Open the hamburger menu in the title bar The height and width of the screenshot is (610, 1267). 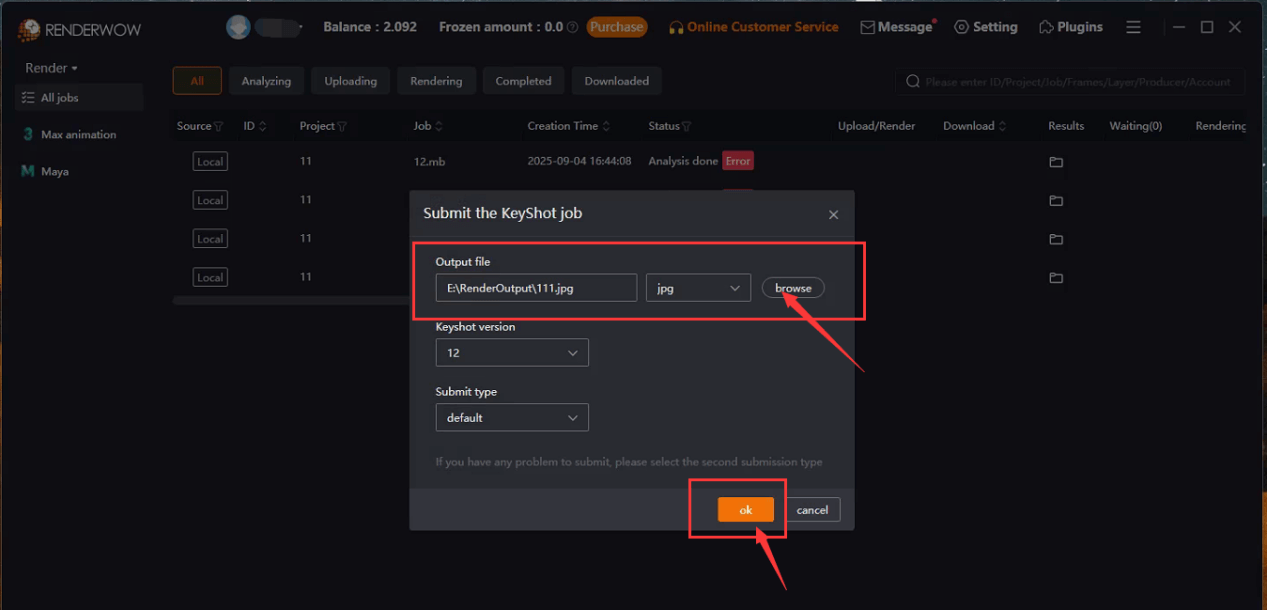click(x=1133, y=26)
